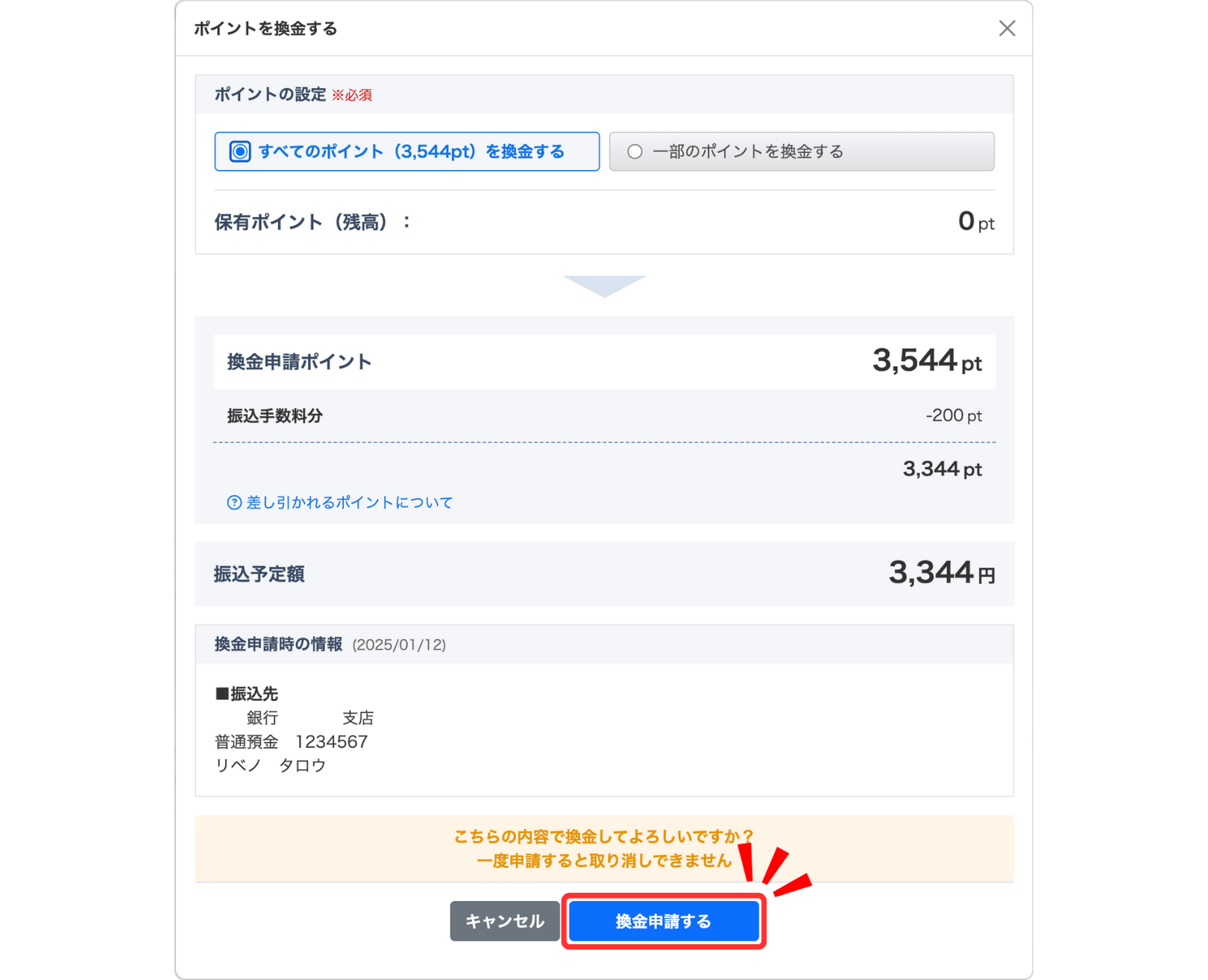Close the ポイントを換金する dialog with the X icon
Image resolution: width=1208 pixels, height=980 pixels.
tap(1007, 28)
